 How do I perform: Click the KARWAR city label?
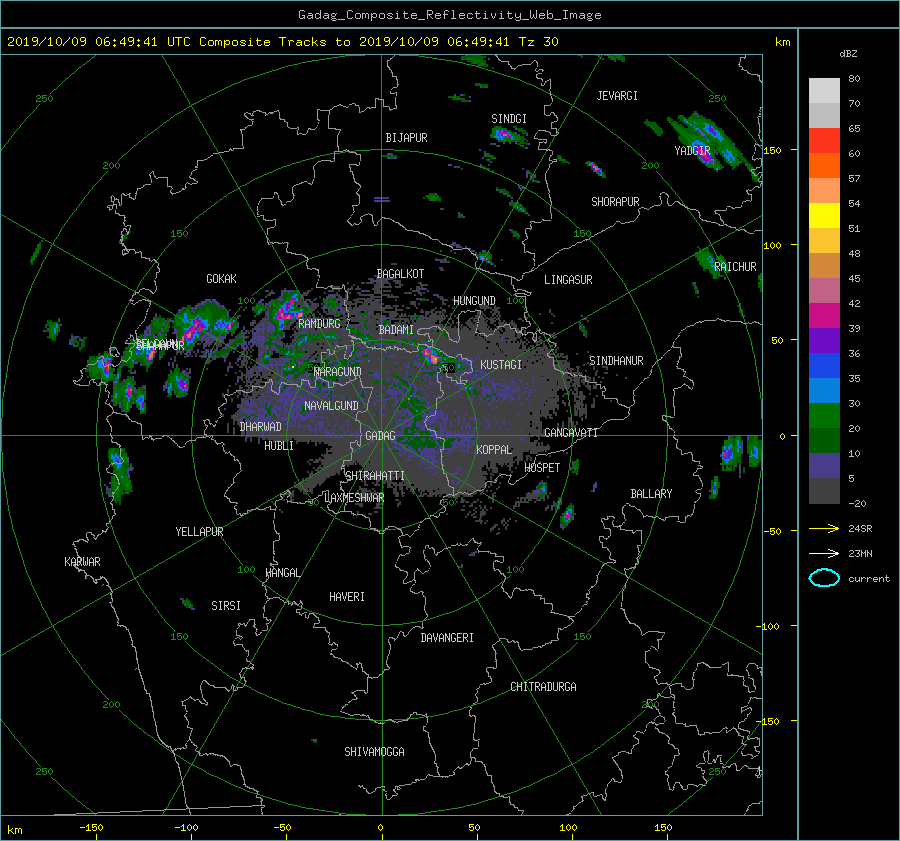[82, 562]
